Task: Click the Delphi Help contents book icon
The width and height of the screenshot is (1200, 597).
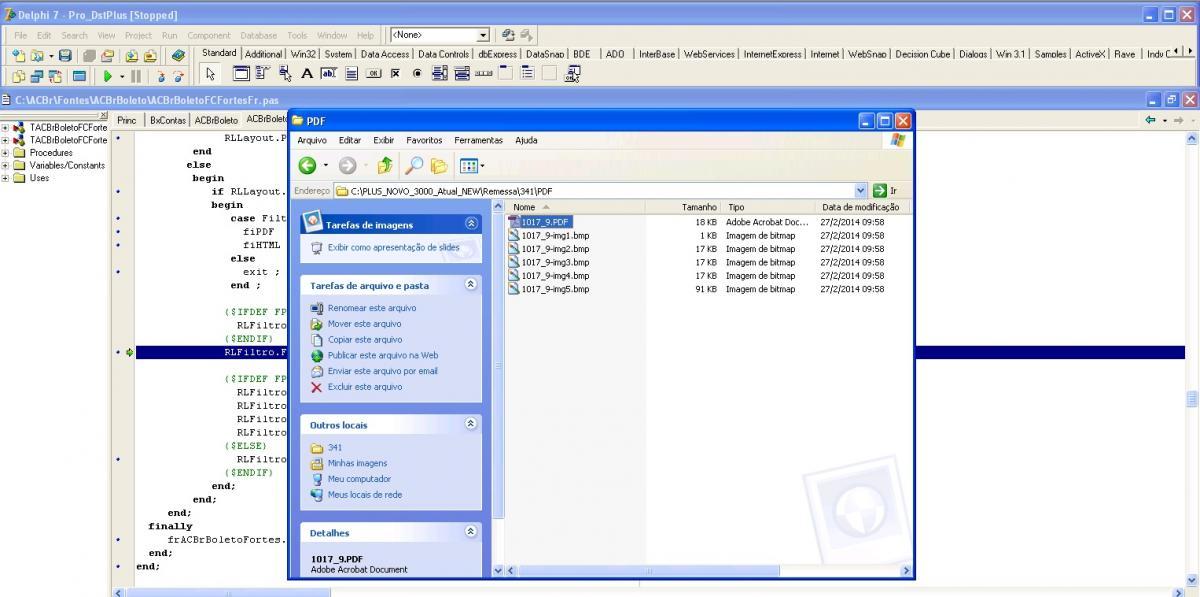Action: pos(178,55)
